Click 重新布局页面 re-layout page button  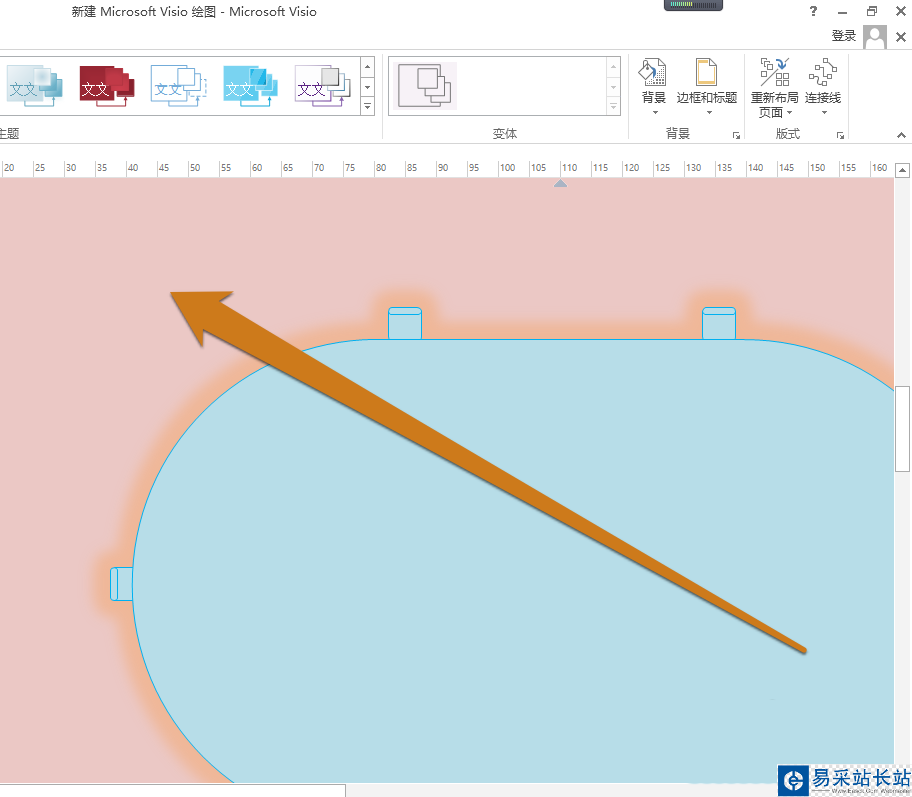(774, 87)
